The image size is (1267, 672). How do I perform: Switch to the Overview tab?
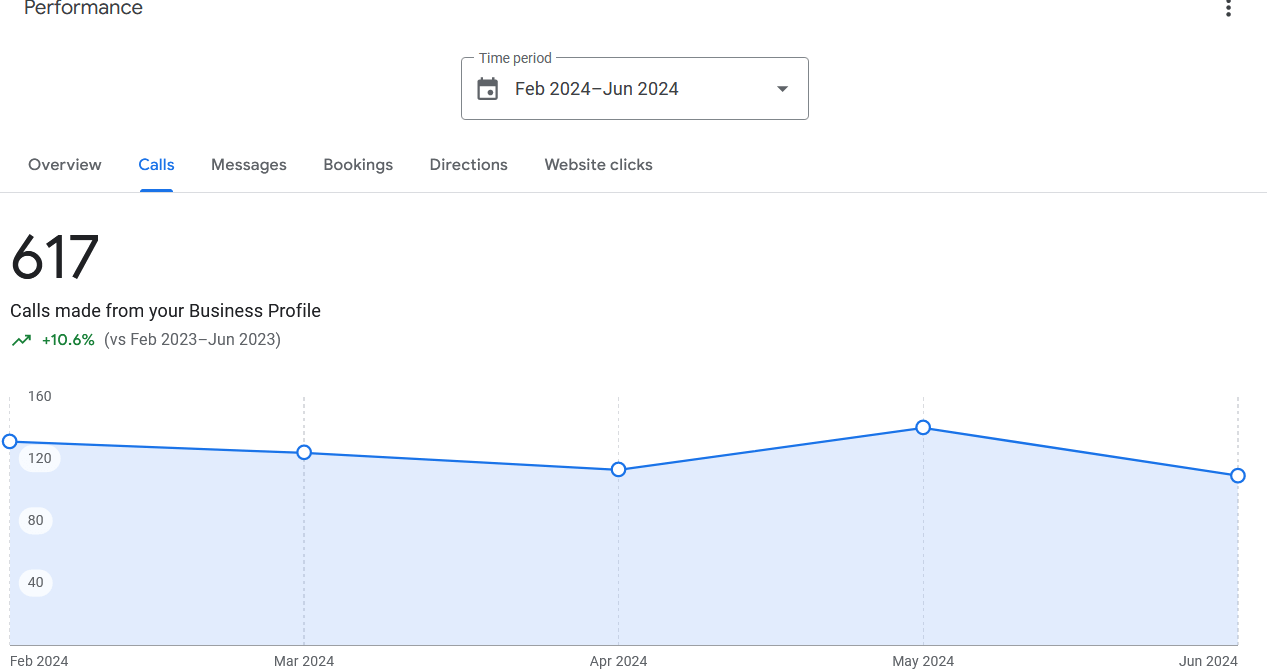pyautogui.click(x=65, y=165)
